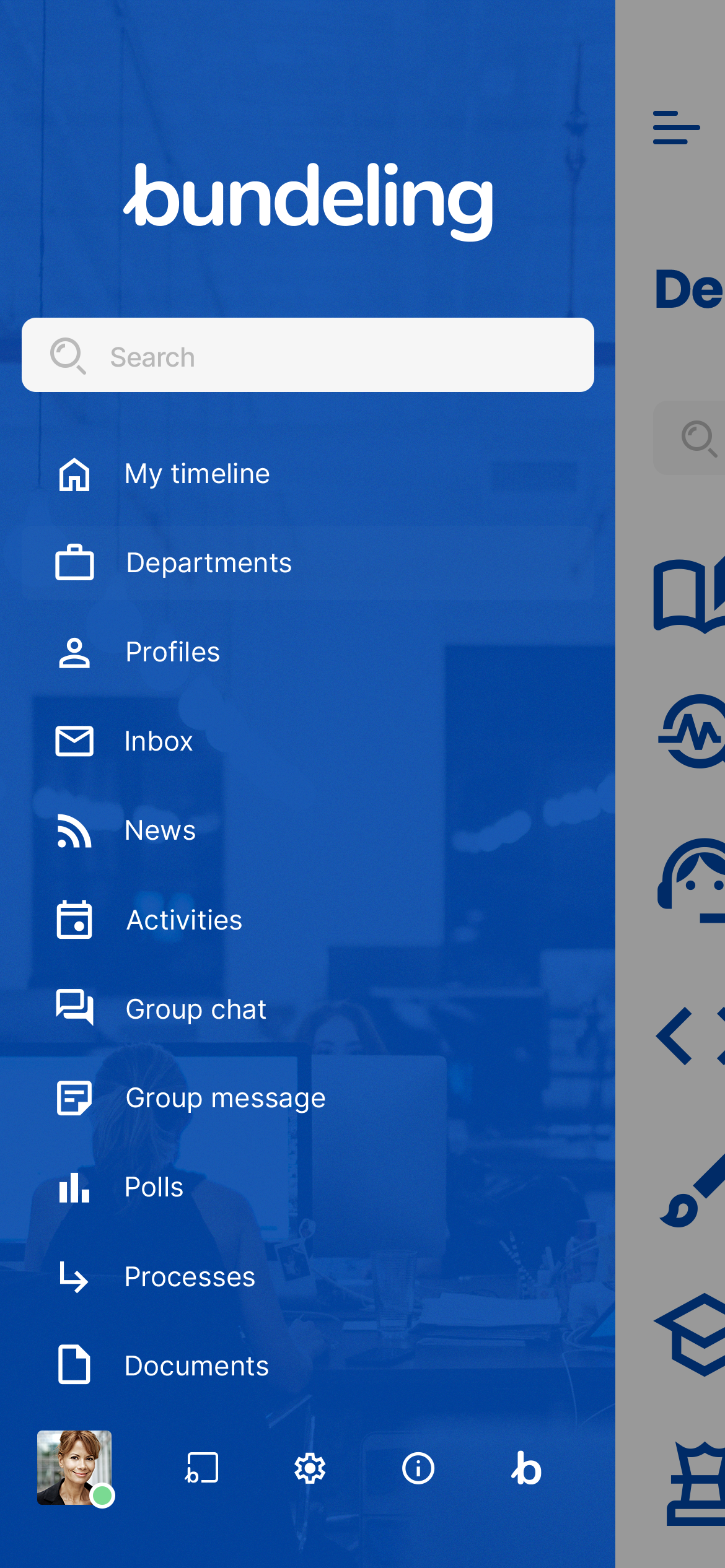Click the graduation cap department icon
Screen dimensions: 725x1568
[690, 1335]
